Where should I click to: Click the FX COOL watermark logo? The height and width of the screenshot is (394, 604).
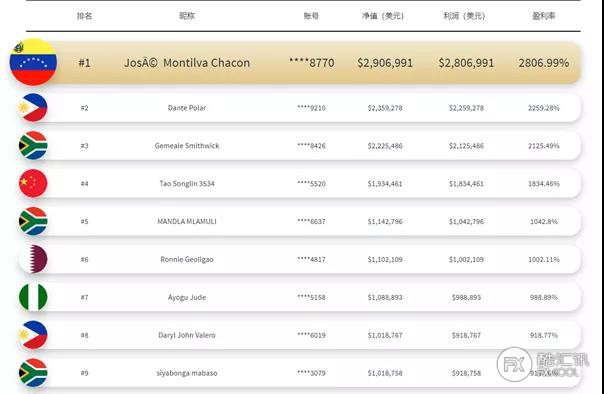tap(543, 364)
